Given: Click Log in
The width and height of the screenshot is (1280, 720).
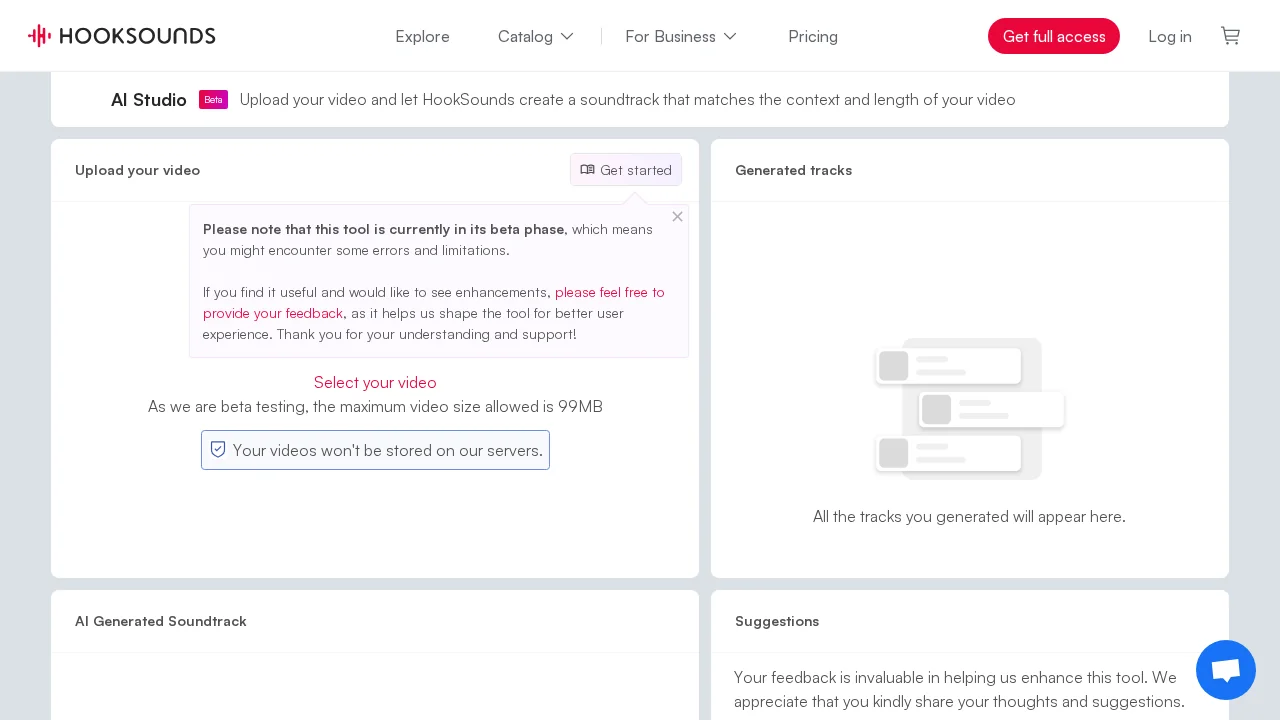Looking at the screenshot, I should tap(1169, 36).
